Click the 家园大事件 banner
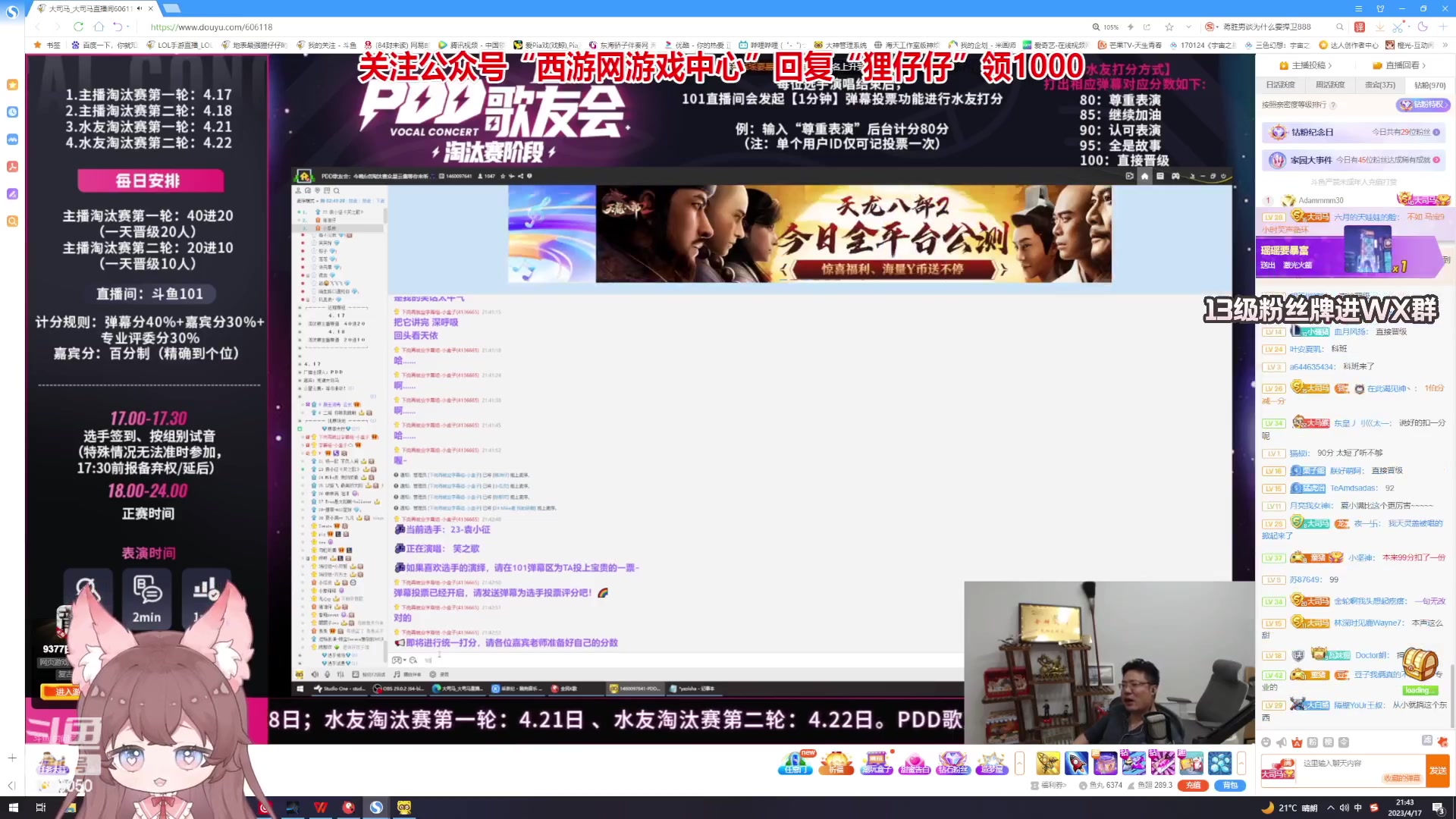Image resolution: width=1456 pixels, height=819 pixels. (x=1354, y=160)
